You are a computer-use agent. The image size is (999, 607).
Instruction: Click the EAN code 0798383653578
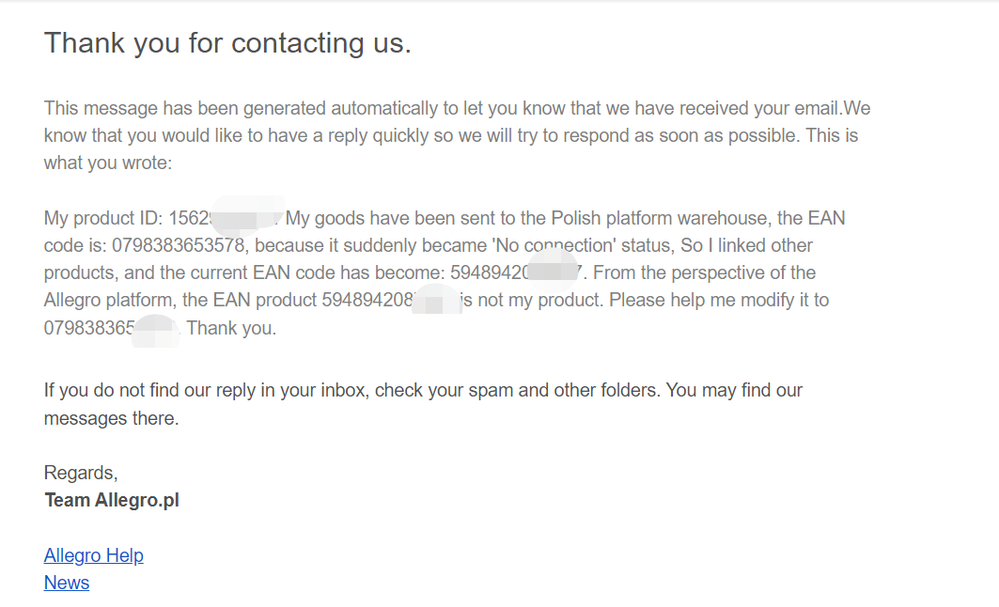pyautogui.click(x=178, y=245)
